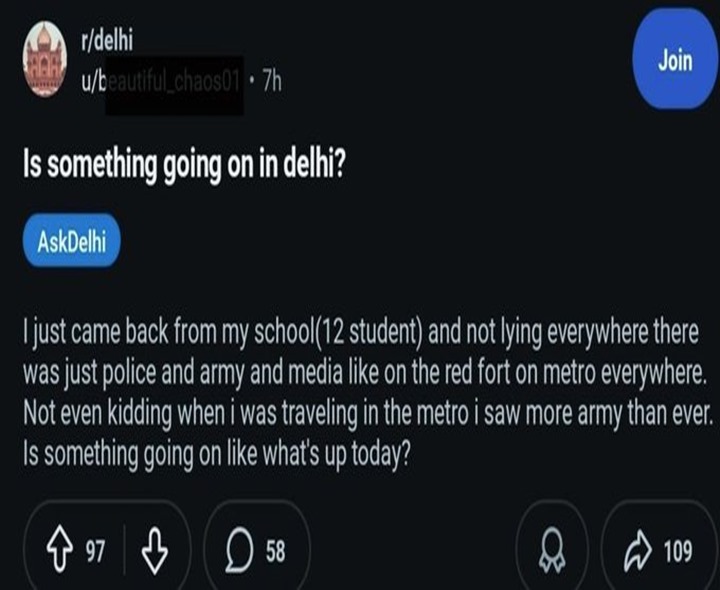Click the upvote count of 97
Viewport: 720px width, 590px height.
[x=96, y=551]
